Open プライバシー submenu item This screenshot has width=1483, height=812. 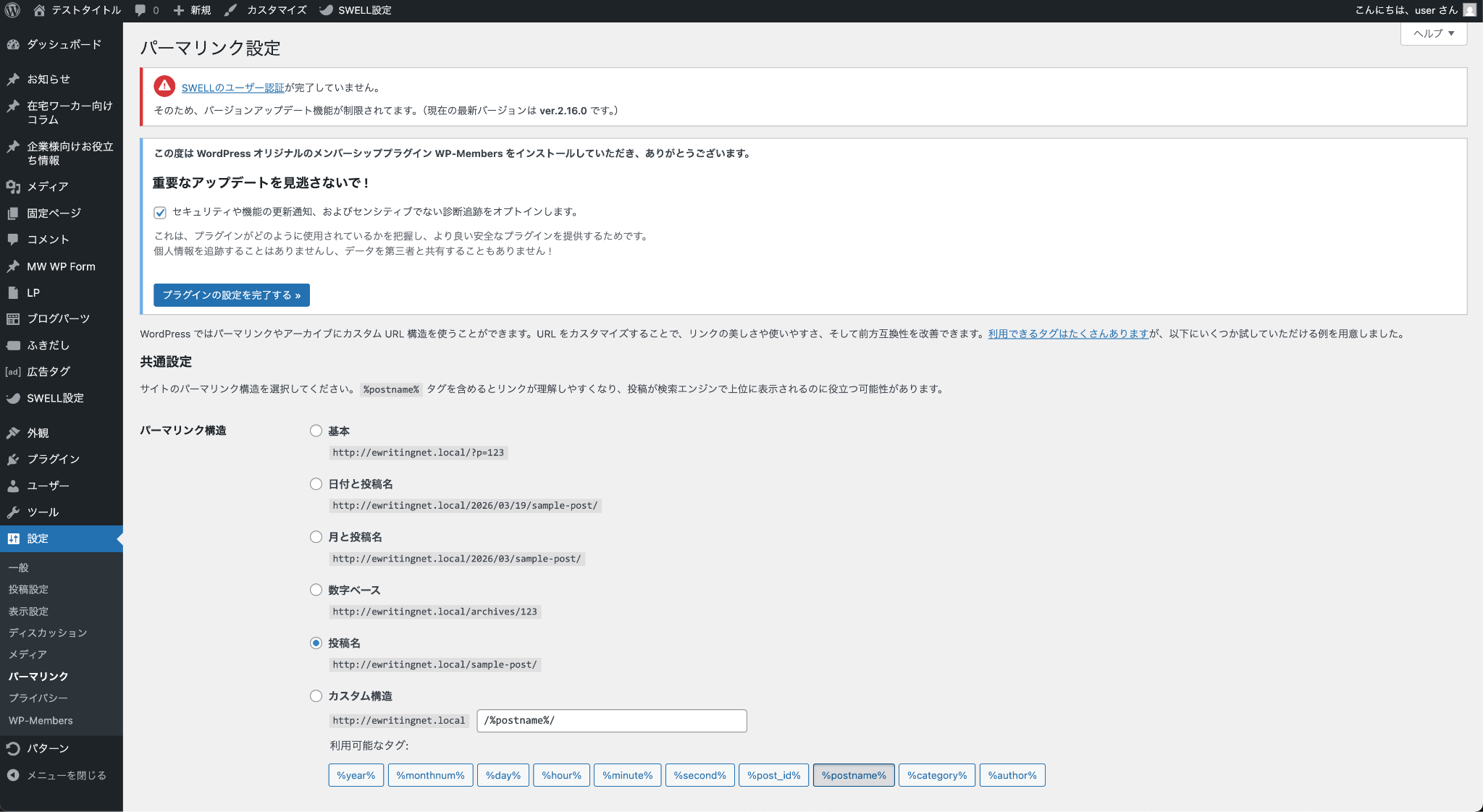pos(38,698)
